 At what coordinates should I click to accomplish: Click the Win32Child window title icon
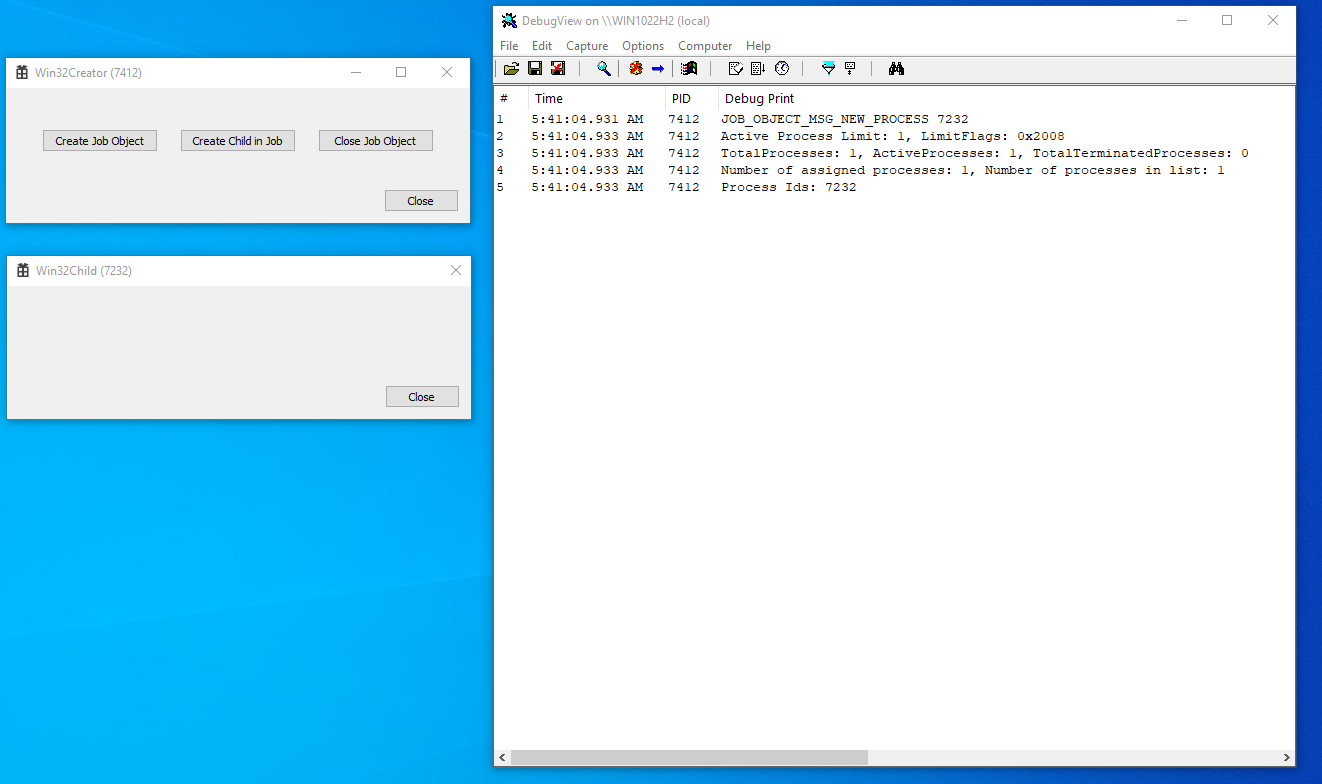click(23, 270)
